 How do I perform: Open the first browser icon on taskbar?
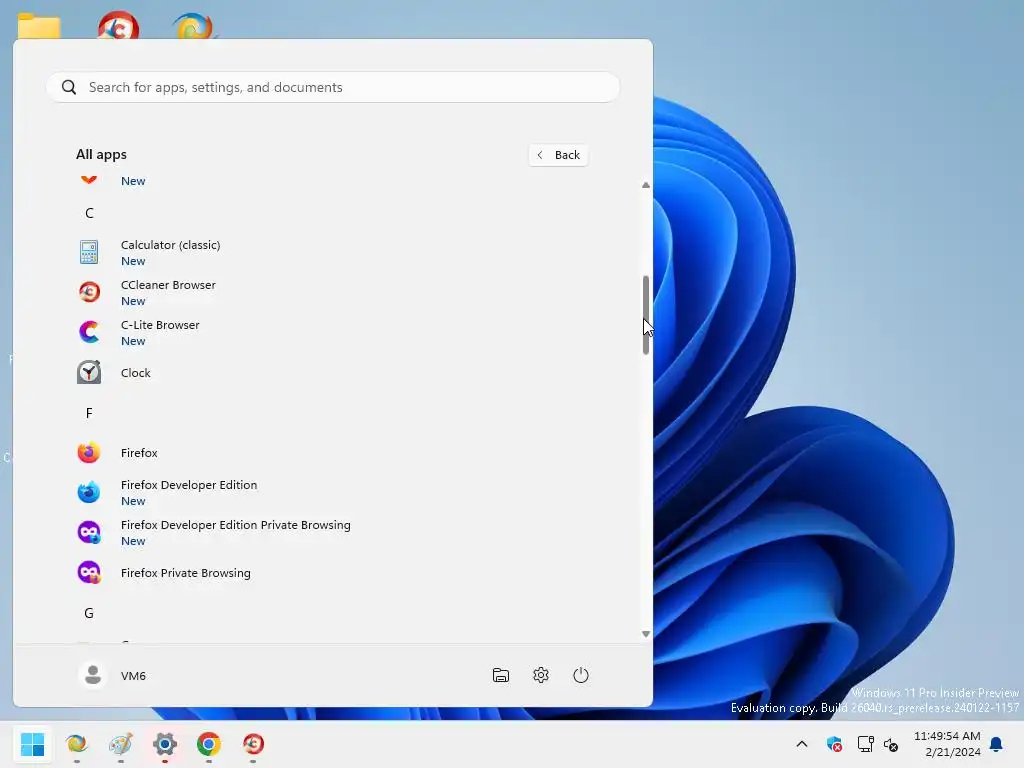coord(76,744)
